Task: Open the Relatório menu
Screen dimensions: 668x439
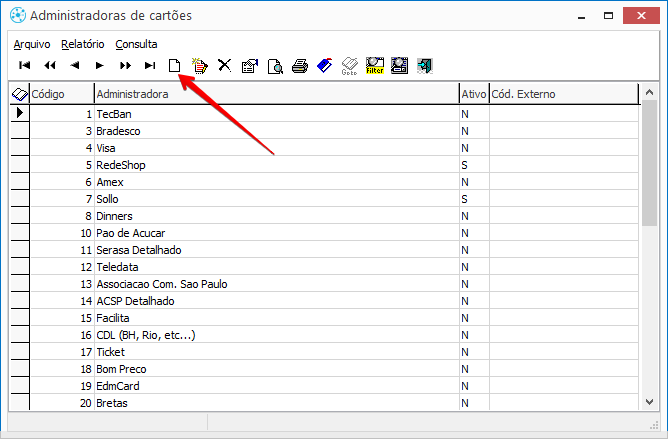Action: [83, 44]
